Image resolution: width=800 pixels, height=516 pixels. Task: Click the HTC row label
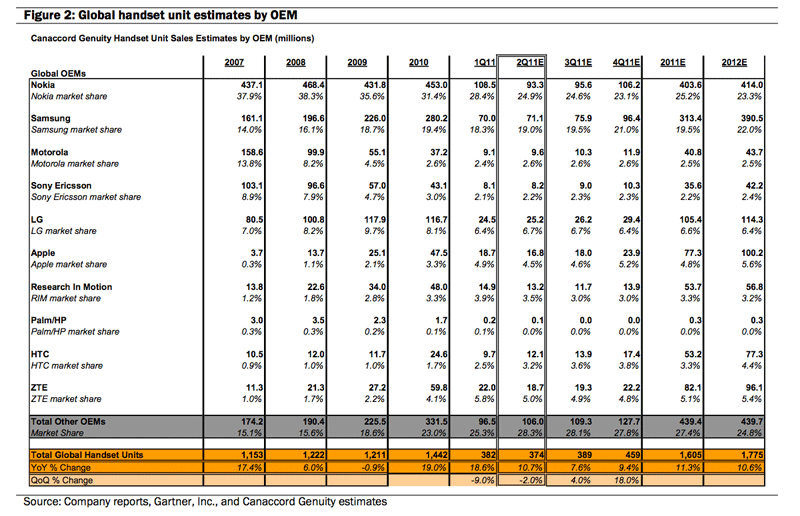point(40,354)
